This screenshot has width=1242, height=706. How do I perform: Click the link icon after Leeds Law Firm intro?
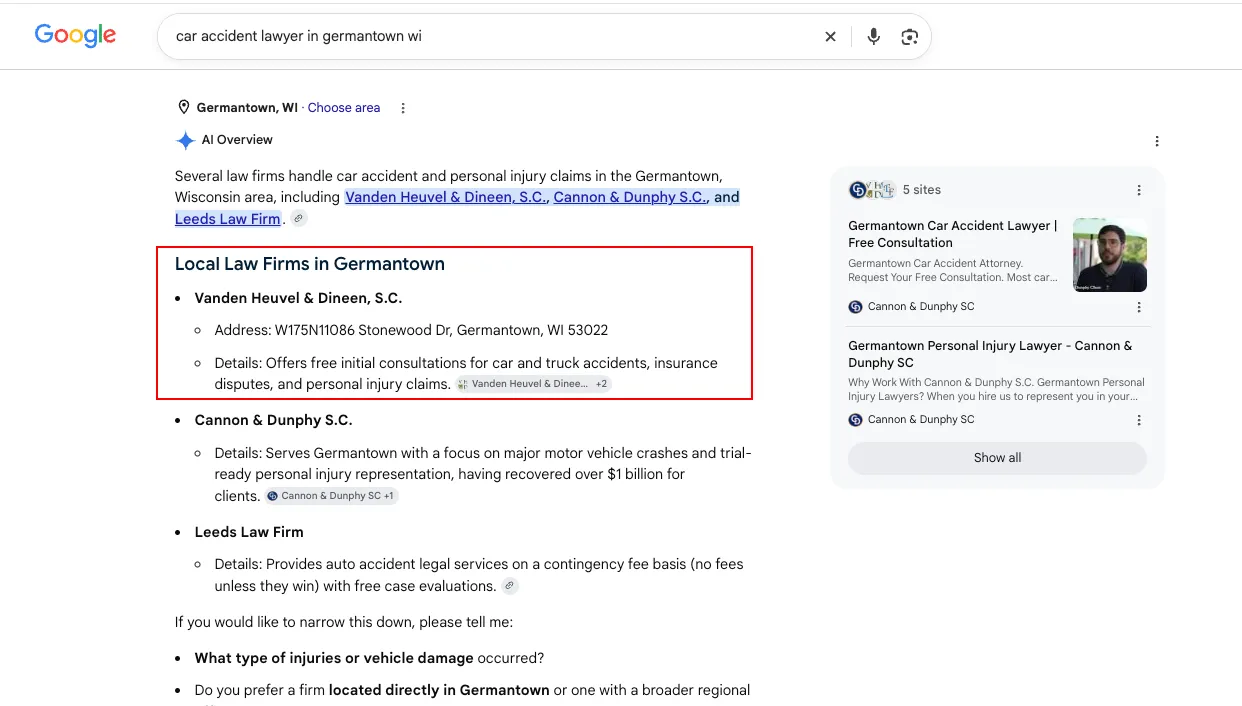[x=298, y=219]
